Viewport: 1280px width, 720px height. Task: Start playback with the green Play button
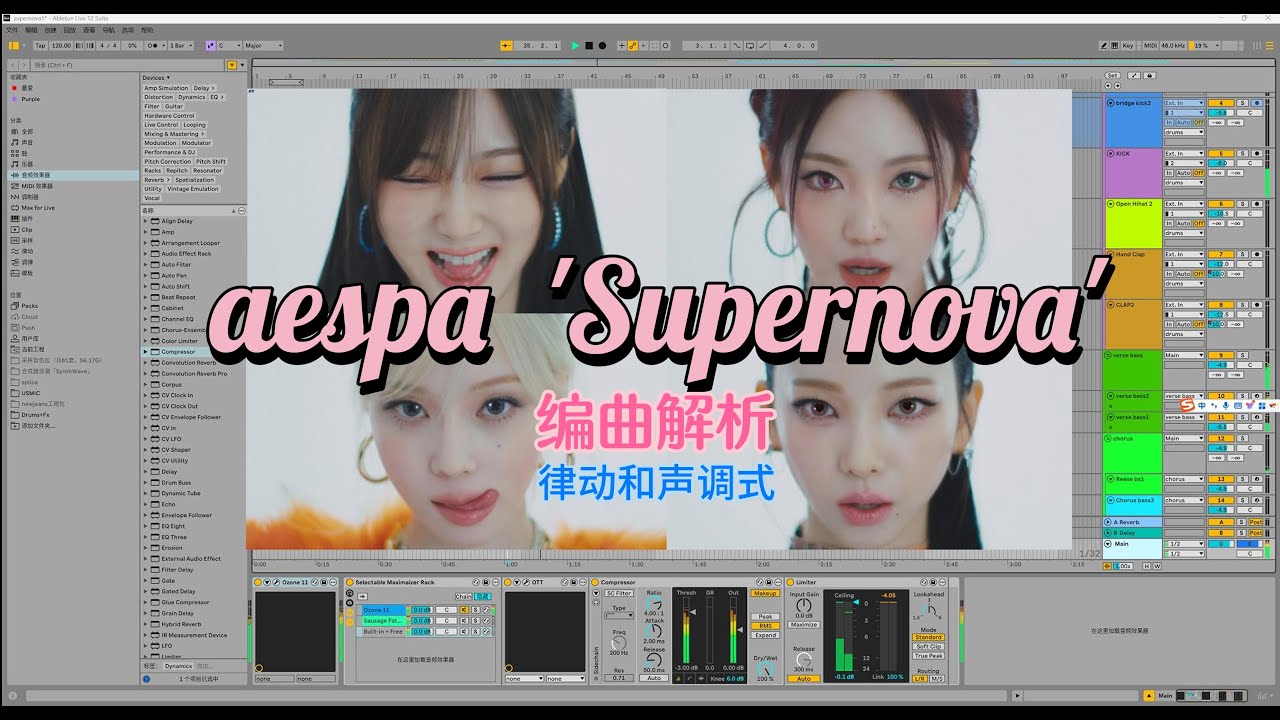575,46
